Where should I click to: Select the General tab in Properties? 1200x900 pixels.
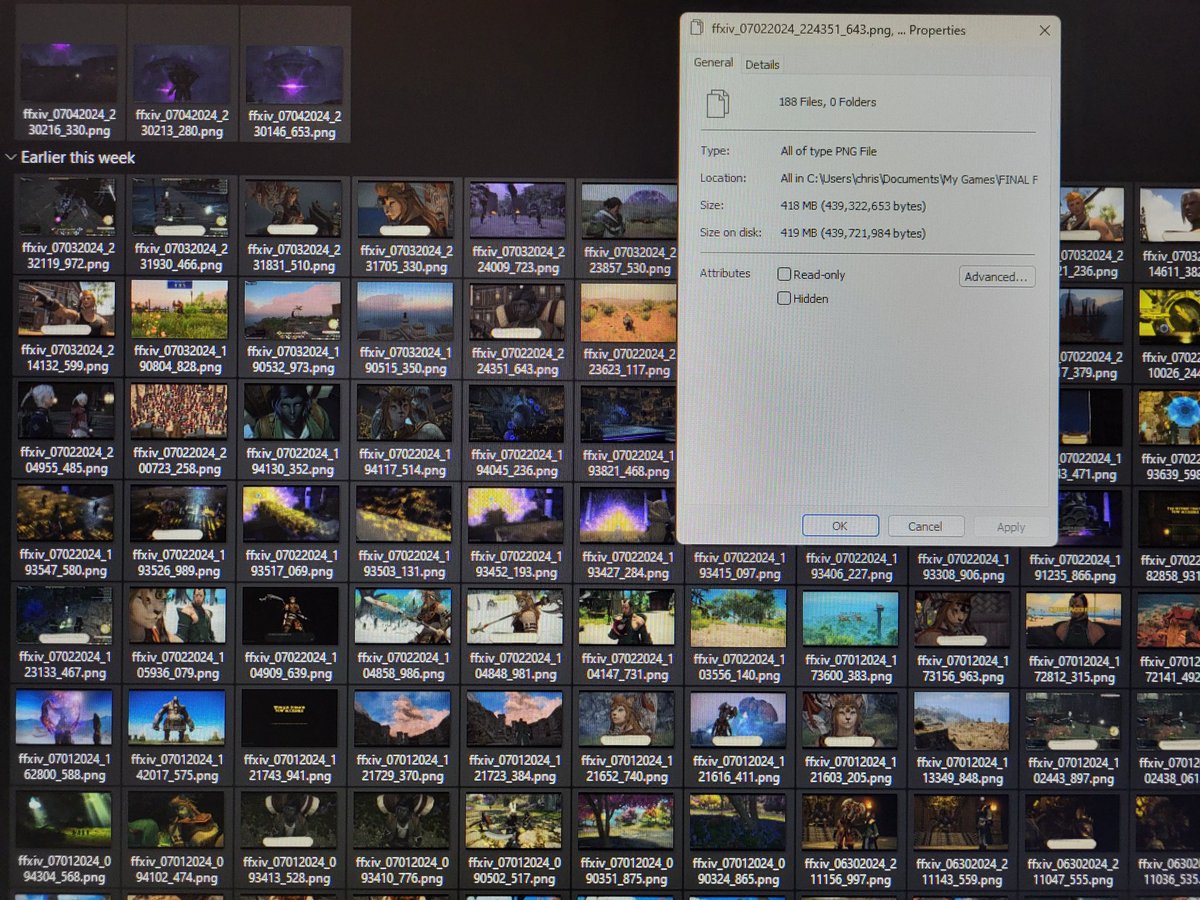pos(714,62)
